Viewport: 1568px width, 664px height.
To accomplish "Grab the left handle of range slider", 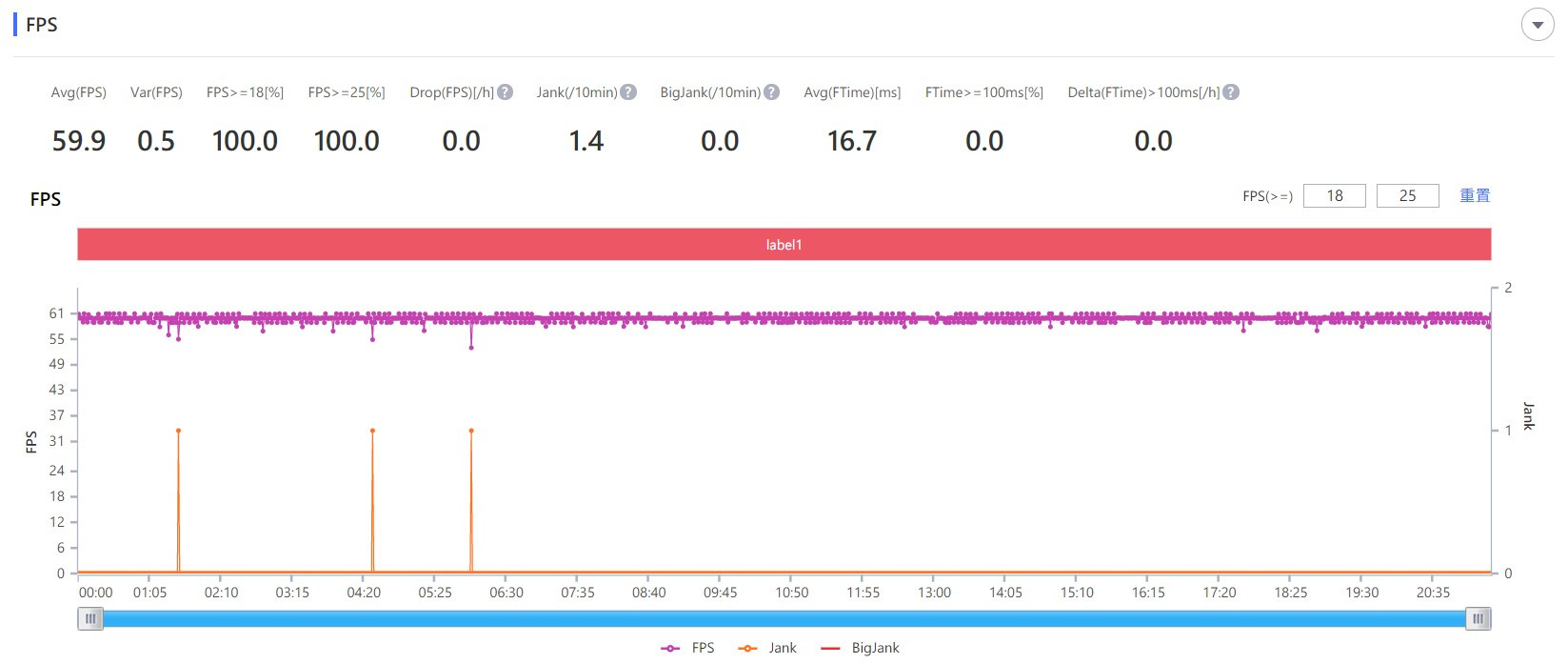I will [x=90, y=619].
